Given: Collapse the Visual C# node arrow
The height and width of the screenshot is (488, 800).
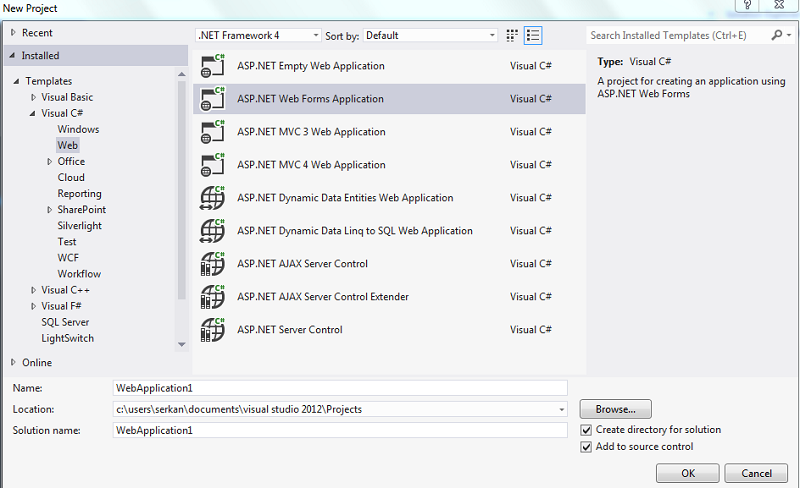Looking at the screenshot, I should 33,113.
